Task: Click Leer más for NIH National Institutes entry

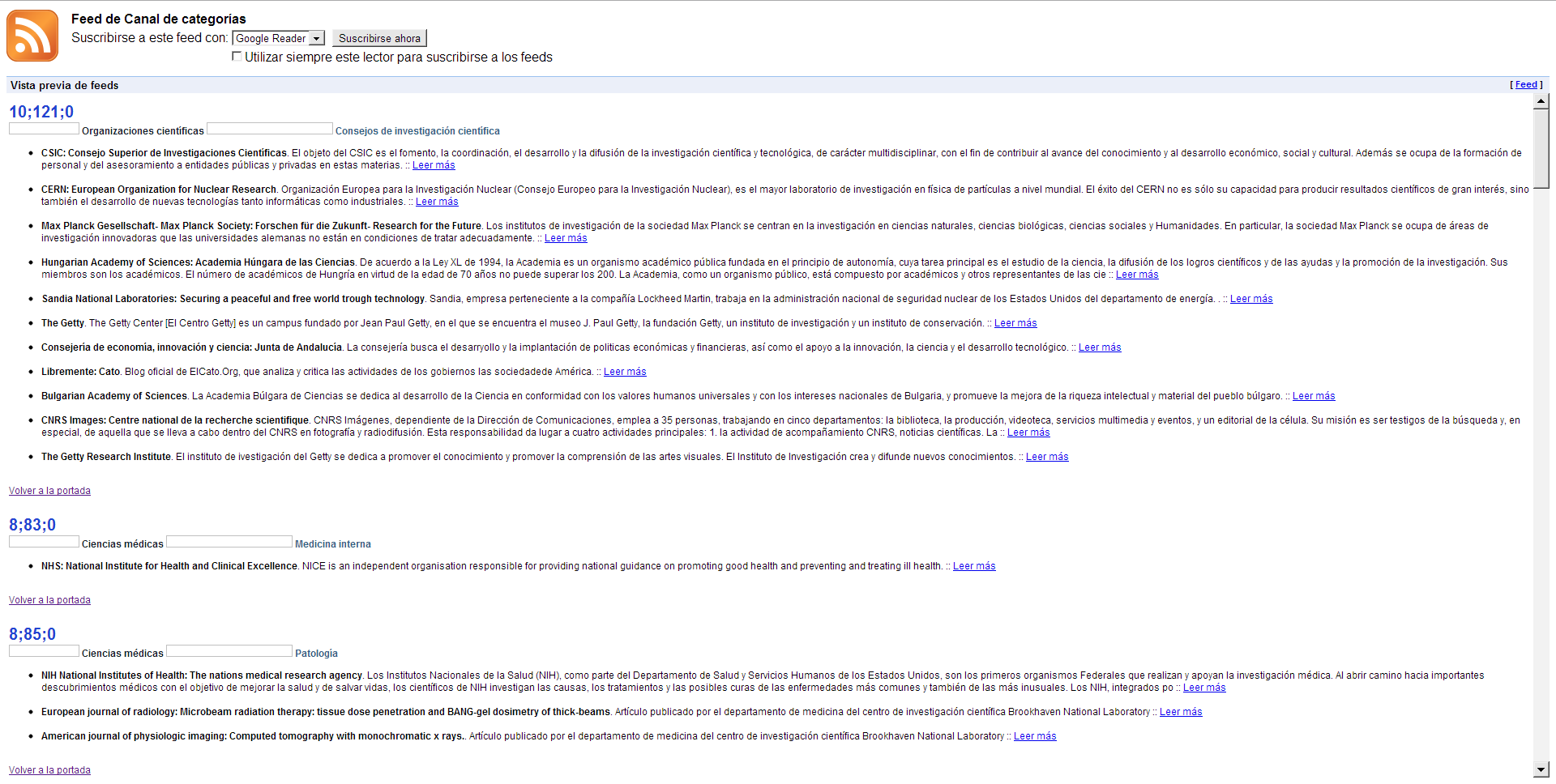Action: [1204, 688]
